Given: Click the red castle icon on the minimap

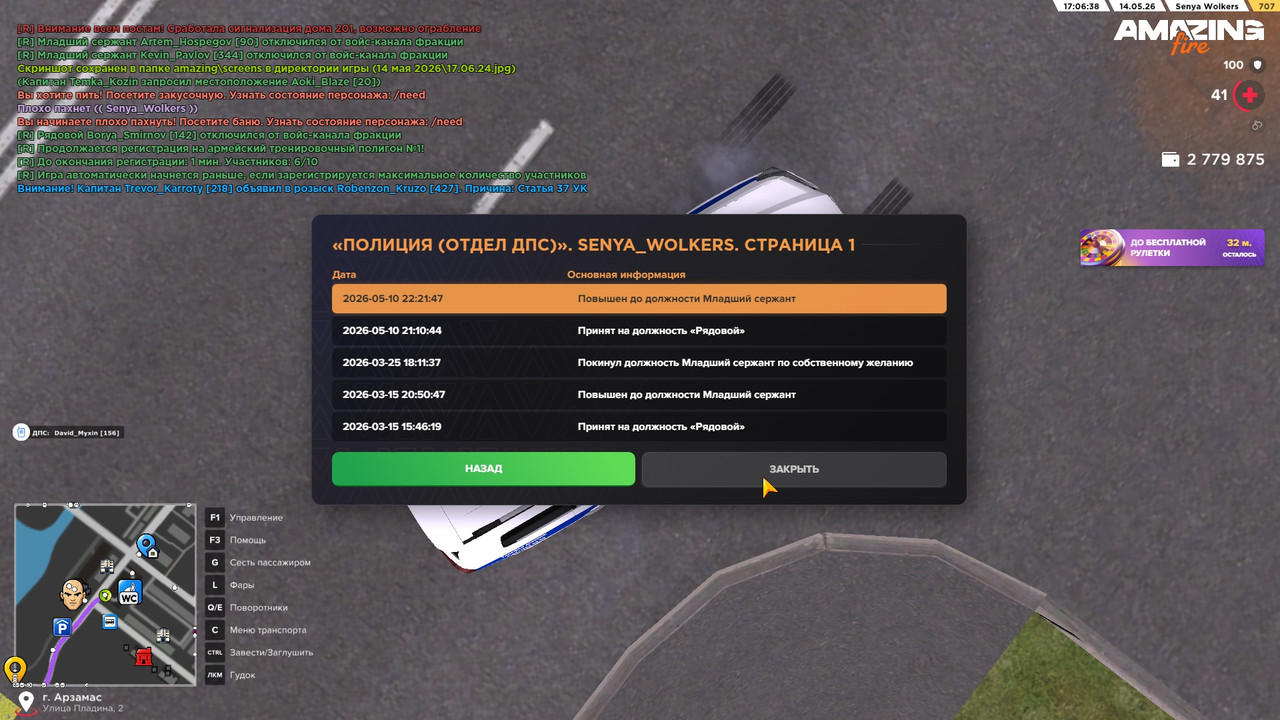Looking at the screenshot, I should coord(143,656).
